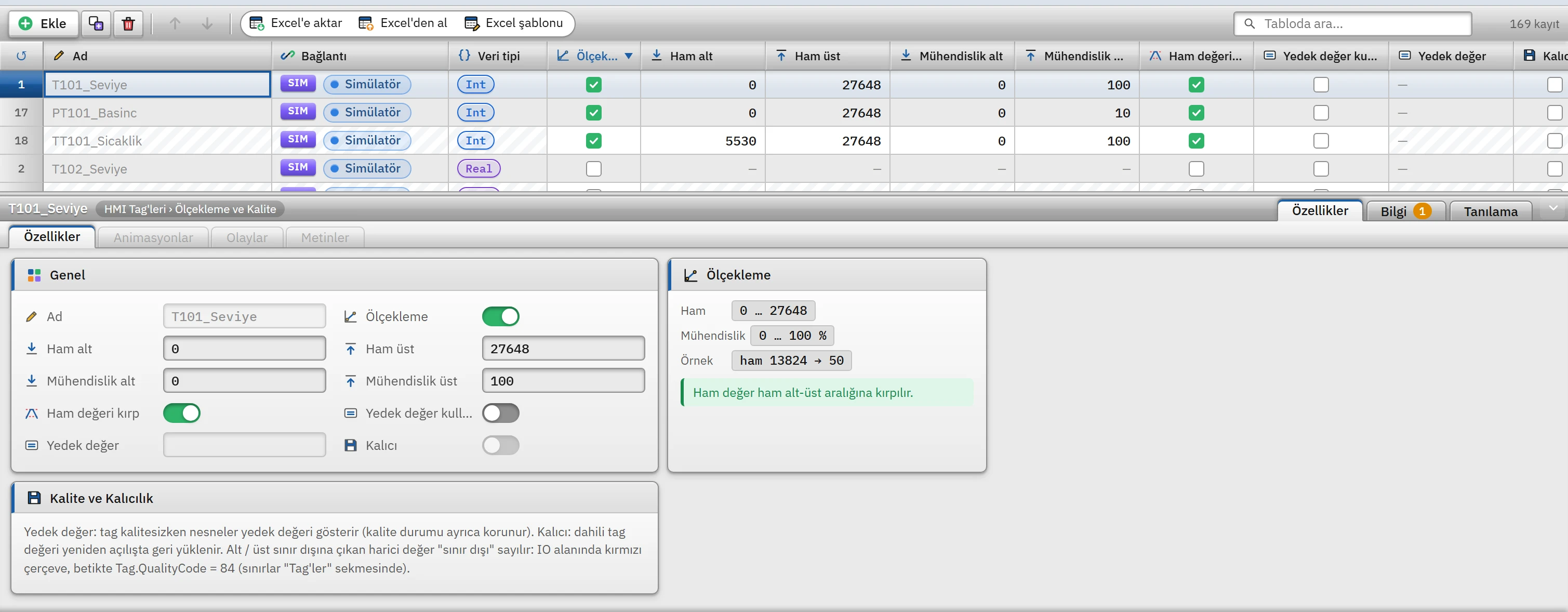Uncheck scaling checkbox for T101_Seviye row
Viewport: 1568px width, 612px height.
click(x=593, y=85)
